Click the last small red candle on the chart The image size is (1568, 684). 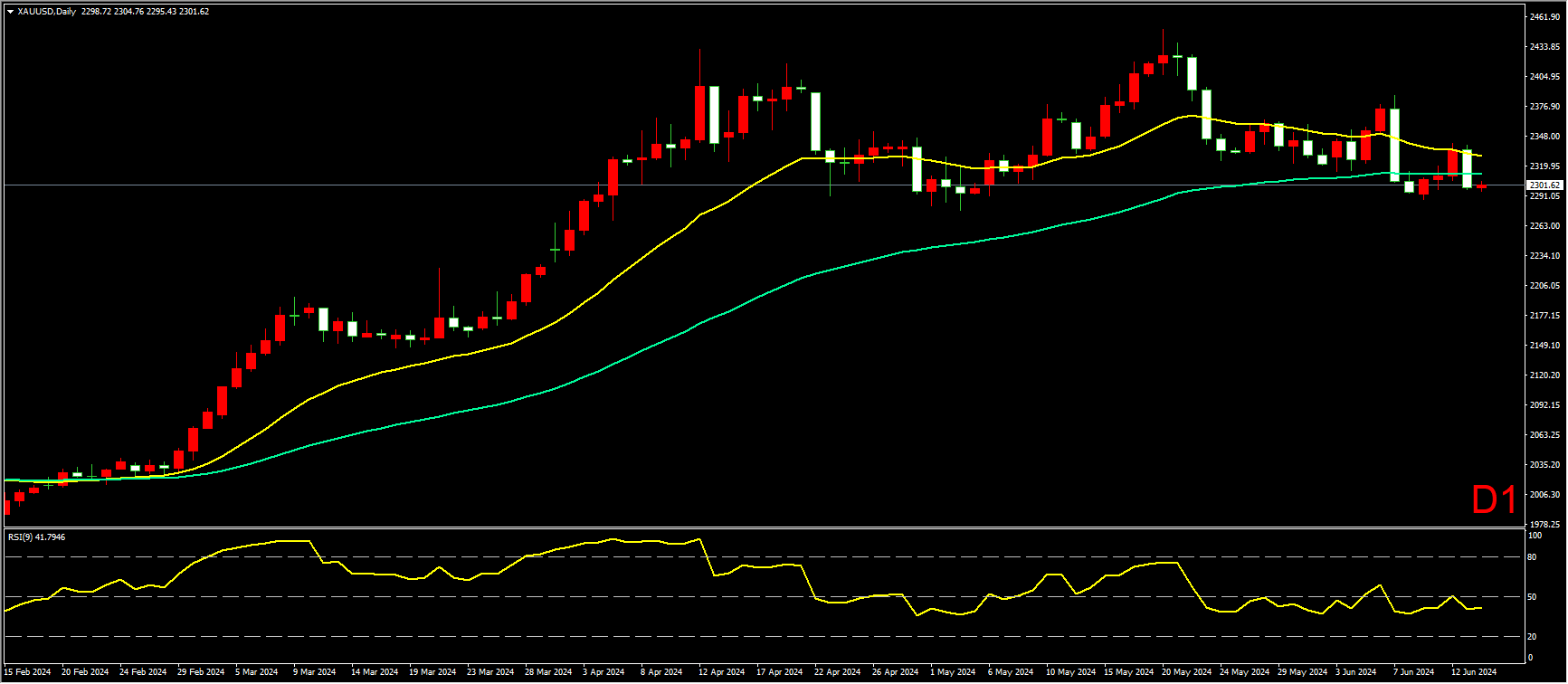click(x=1481, y=186)
